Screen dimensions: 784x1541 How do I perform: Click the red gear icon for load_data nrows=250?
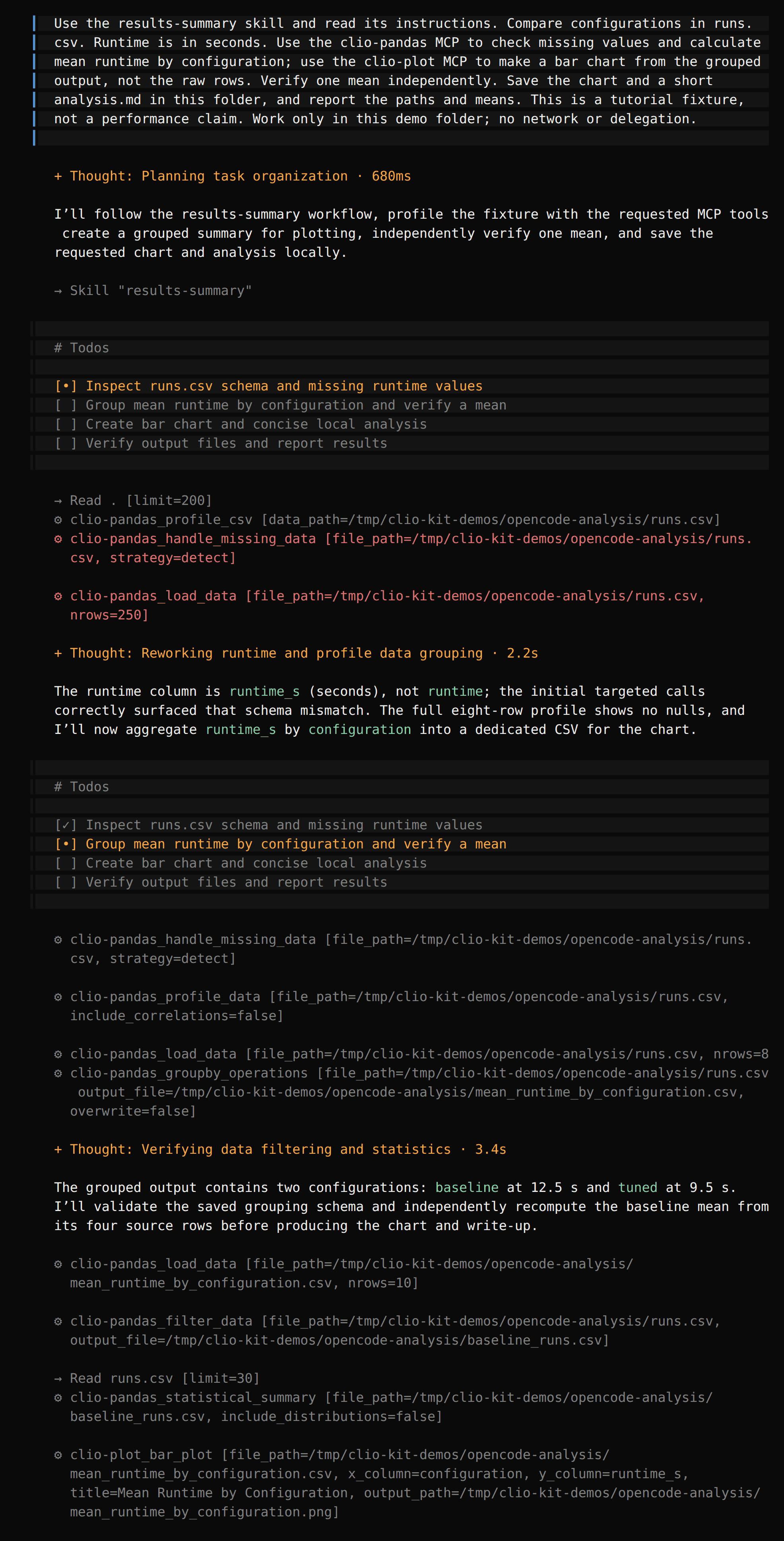point(58,596)
